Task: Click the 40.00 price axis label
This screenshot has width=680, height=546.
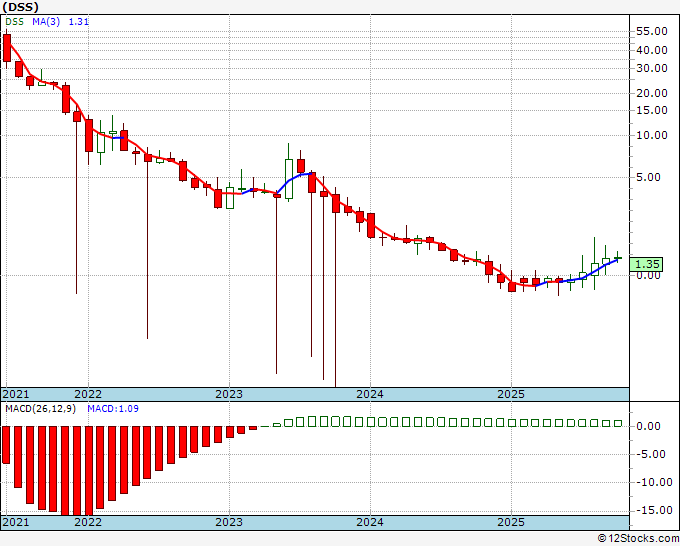Action: pyautogui.click(x=651, y=50)
